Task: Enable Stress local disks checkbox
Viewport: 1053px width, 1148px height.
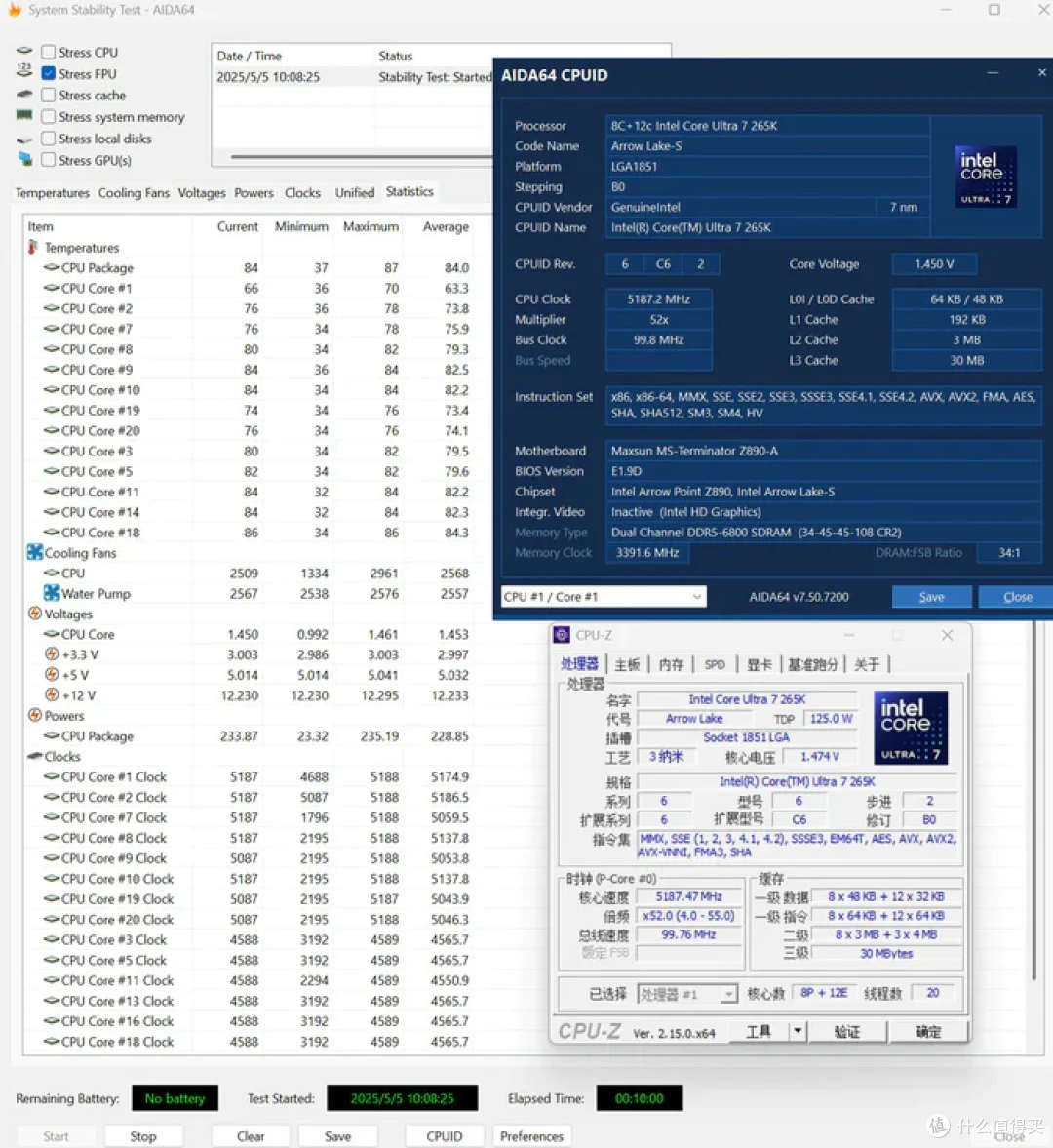Action: coord(49,139)
